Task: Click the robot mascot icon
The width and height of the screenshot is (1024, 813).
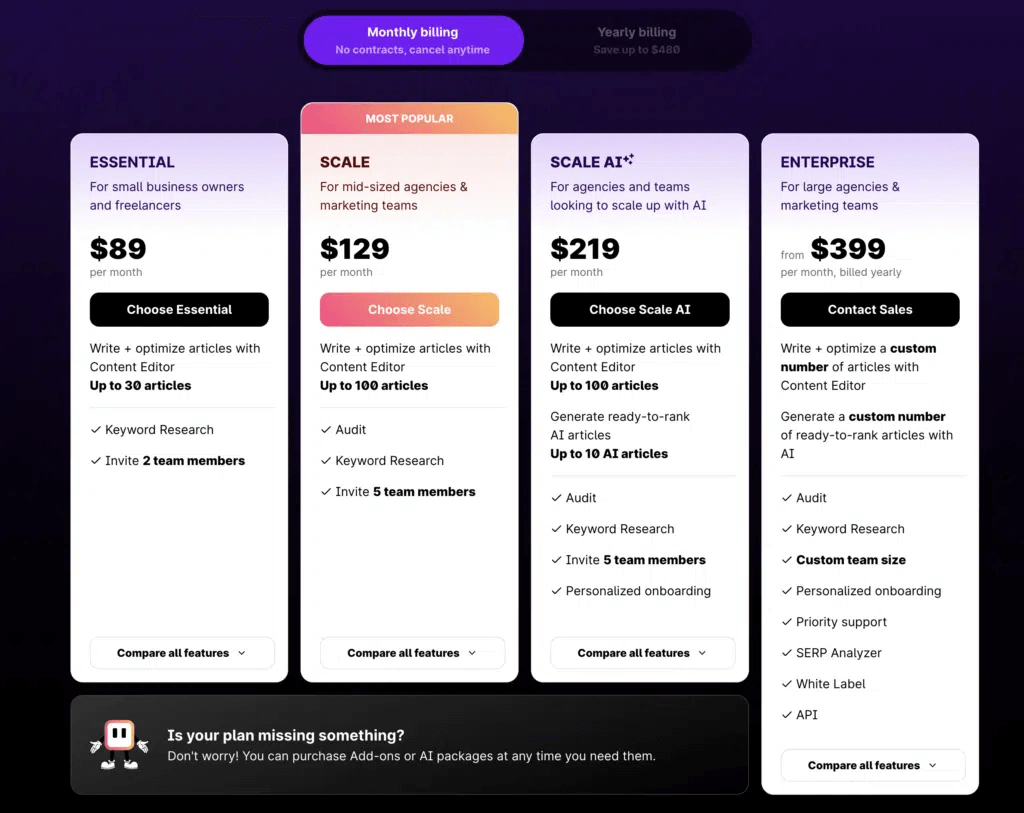Action: coord(120,745)
